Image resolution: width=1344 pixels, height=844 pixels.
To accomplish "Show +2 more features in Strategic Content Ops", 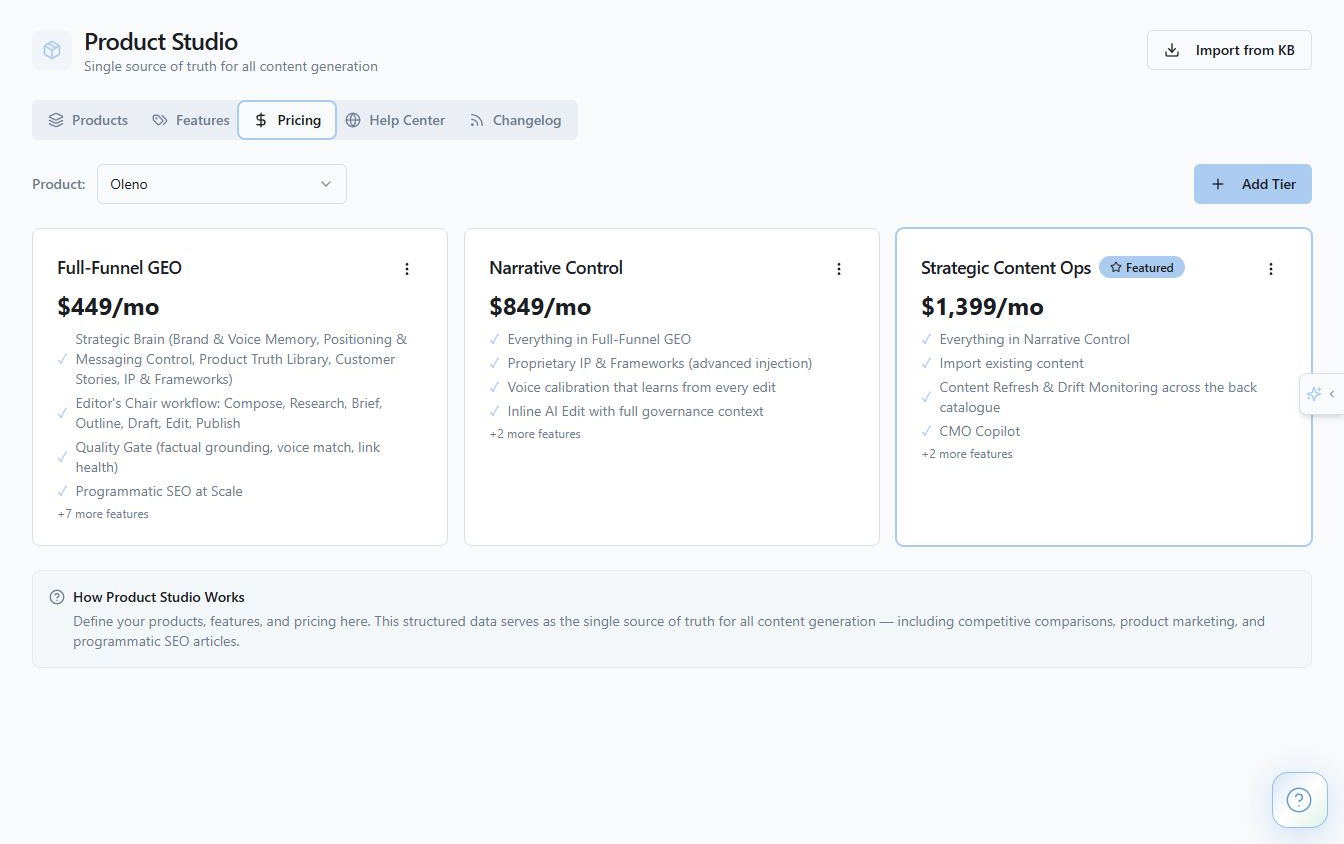I will (x=967, y=454).
